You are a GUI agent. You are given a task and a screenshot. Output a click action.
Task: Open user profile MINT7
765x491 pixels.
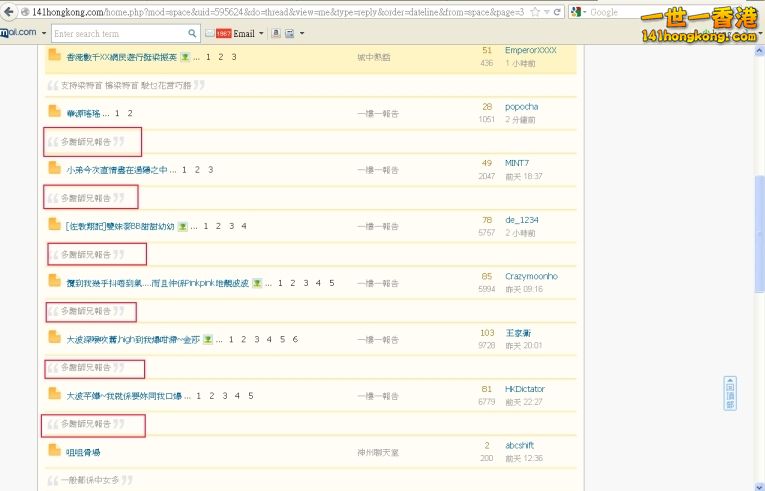point(517,163)
